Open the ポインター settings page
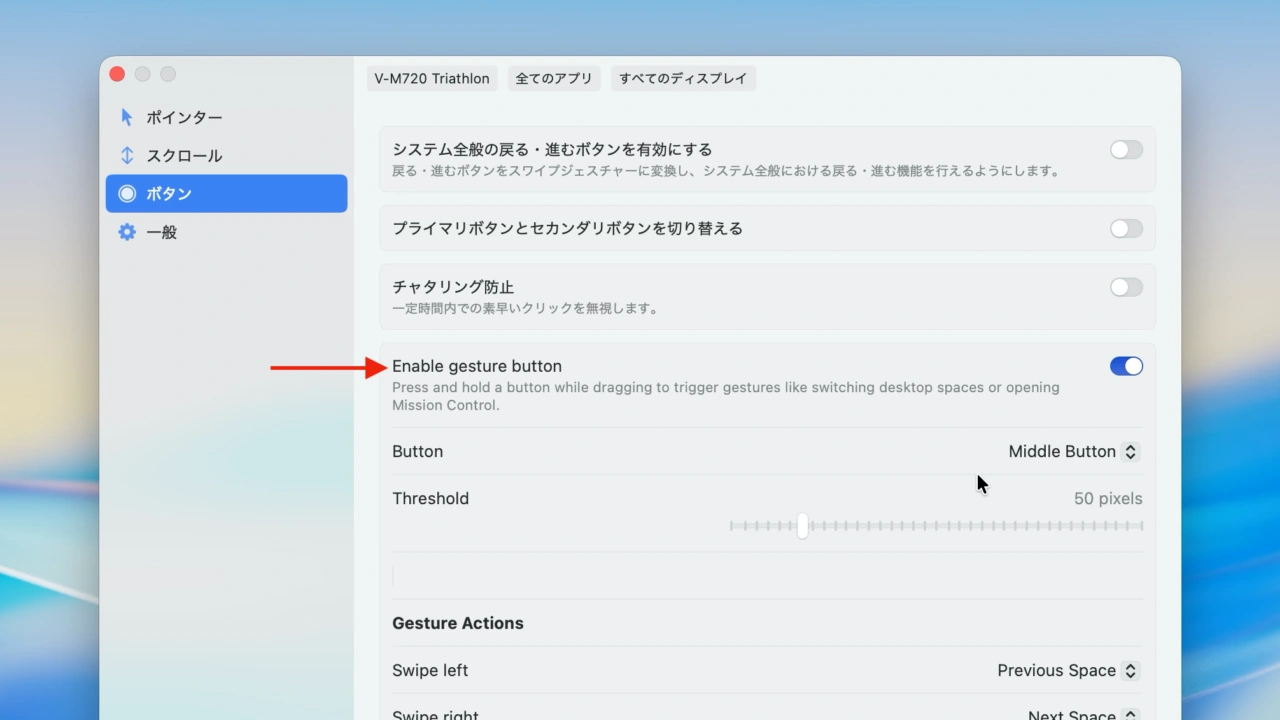The image size is (1280, 720). (184, 117)
